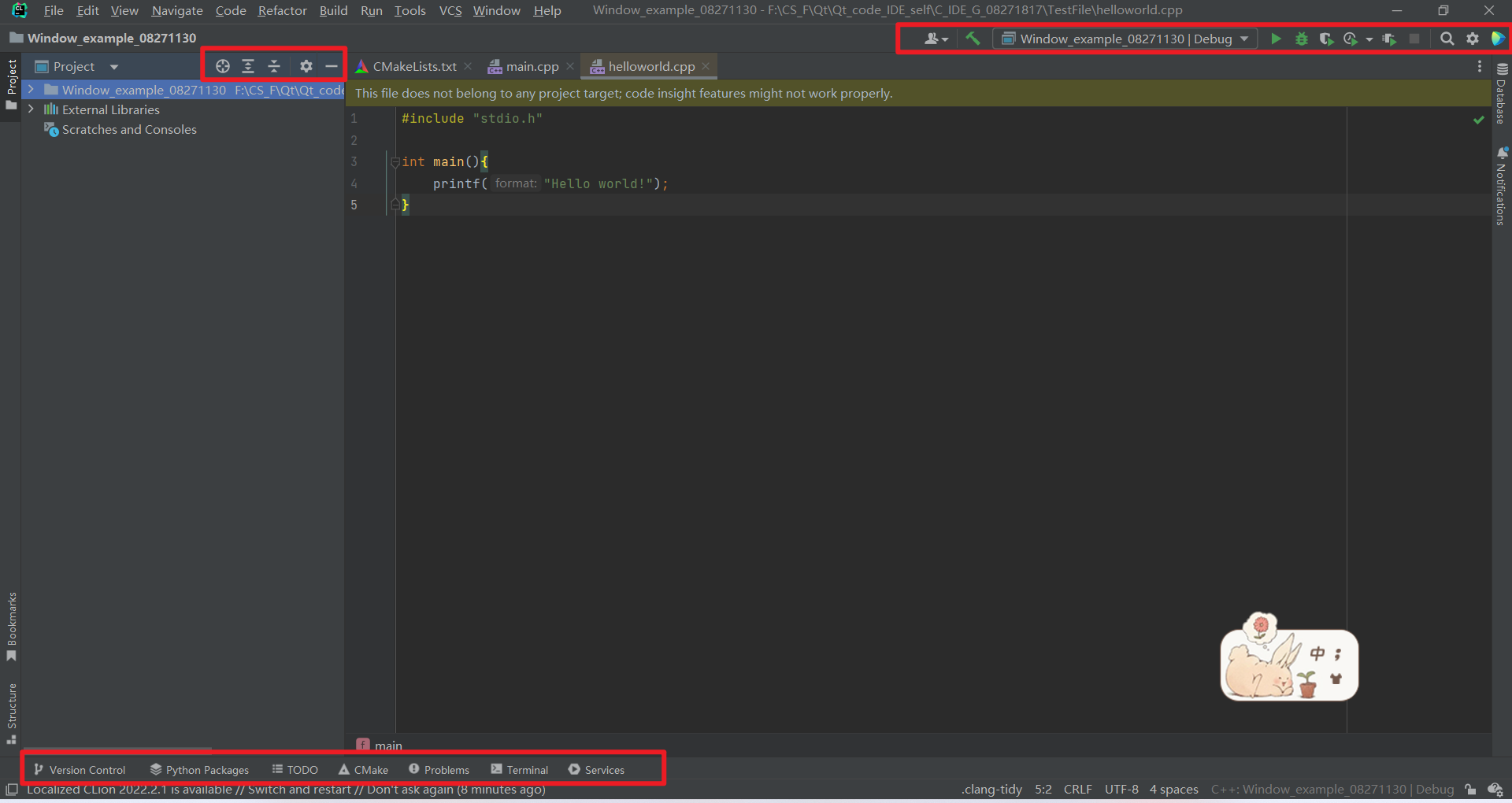Open the File menu
This screenshot has width=1512, height=803.
coord(54,10)
